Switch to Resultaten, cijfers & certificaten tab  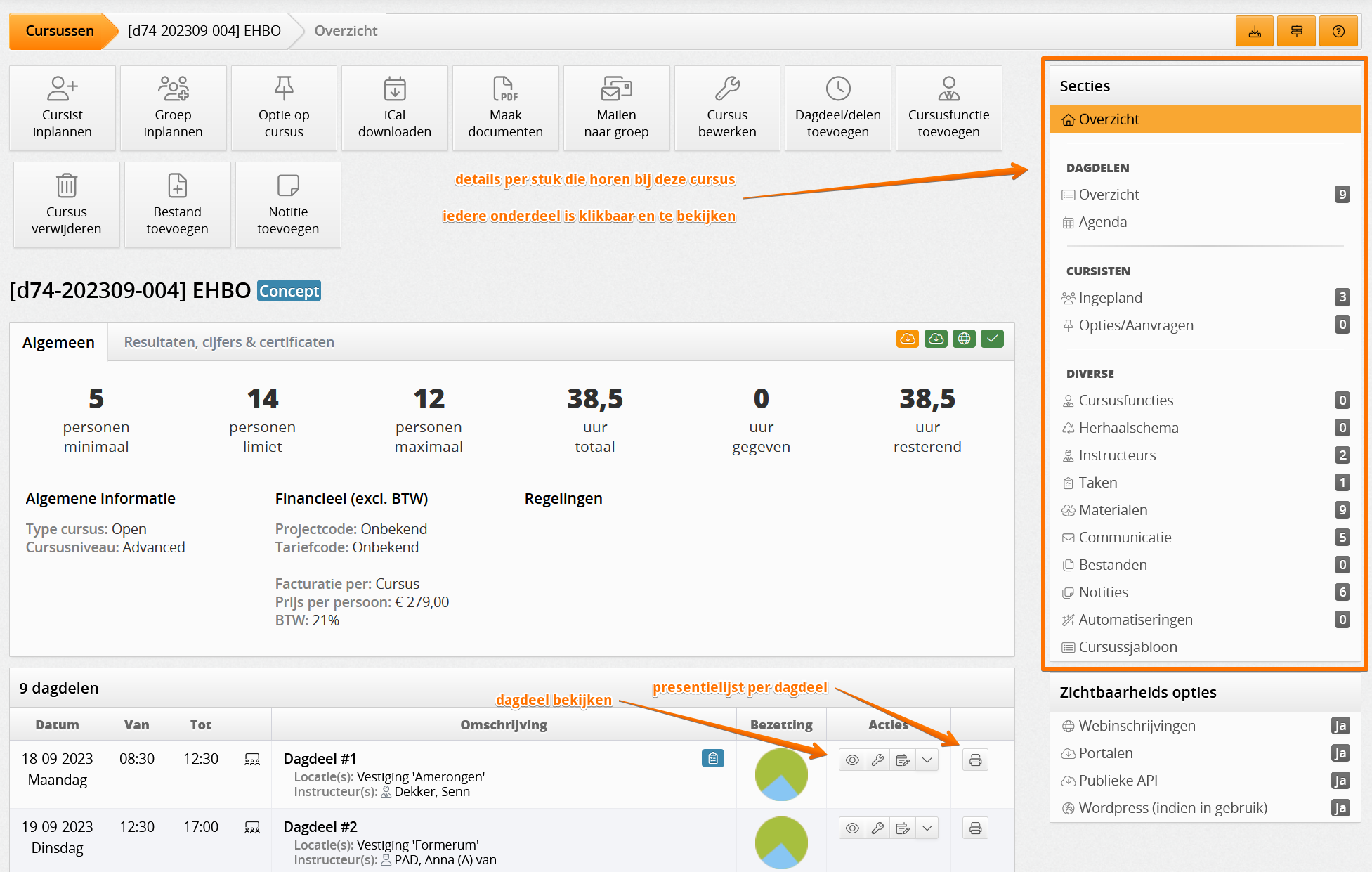point(229,342)
